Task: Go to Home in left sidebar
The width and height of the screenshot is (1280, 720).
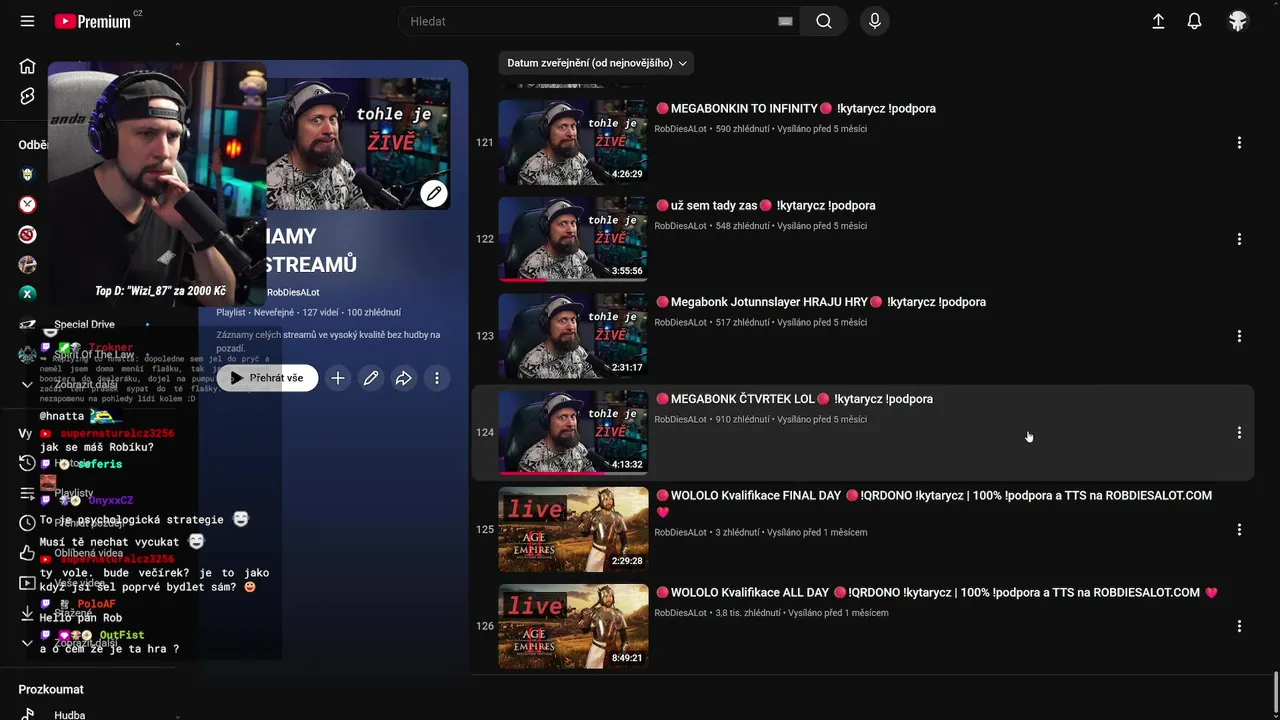Action: pyautogui.click(x=27, y=66)
